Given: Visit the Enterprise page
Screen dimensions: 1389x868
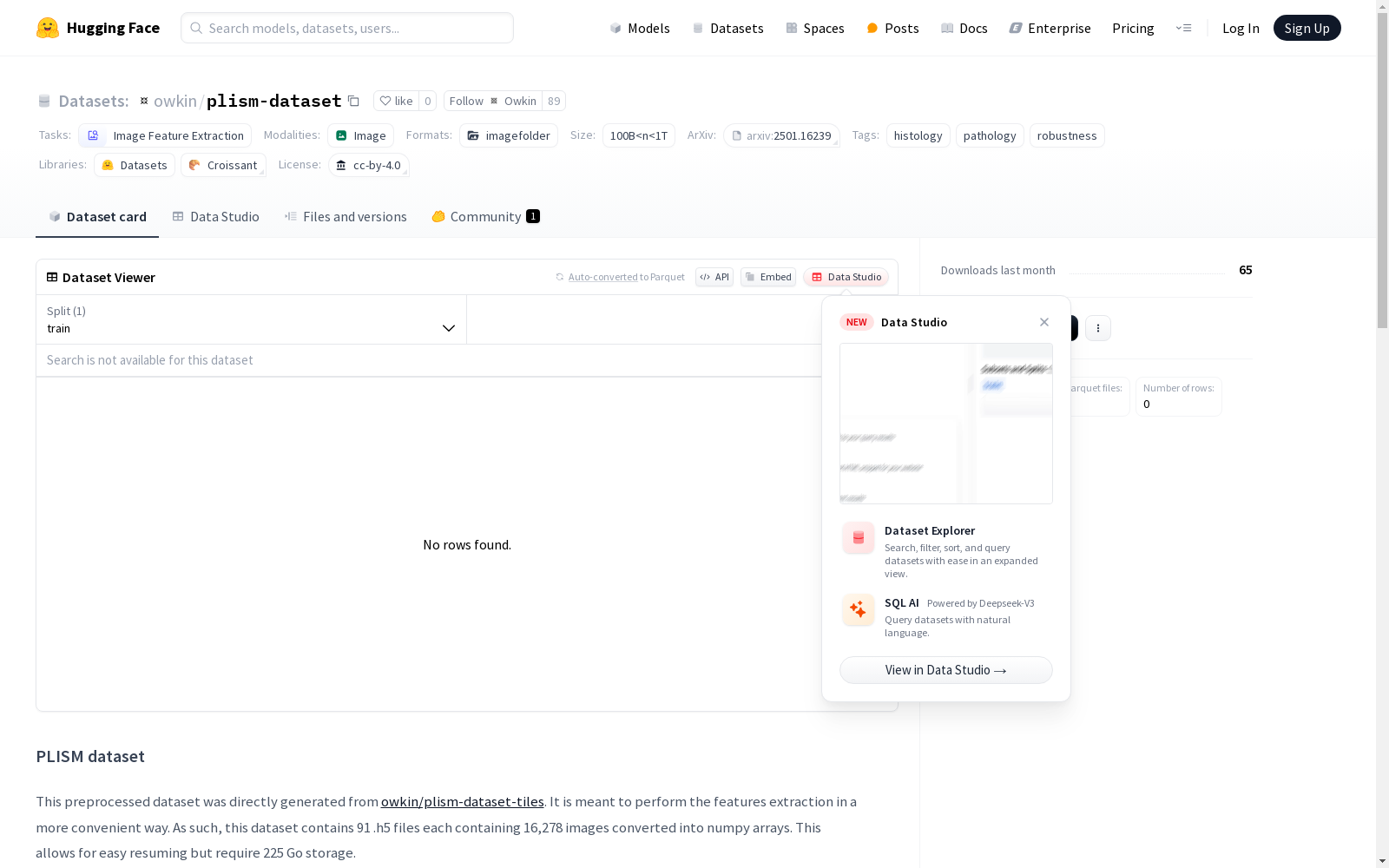Looking at the screenshot, I should [x=1050, y=28].
